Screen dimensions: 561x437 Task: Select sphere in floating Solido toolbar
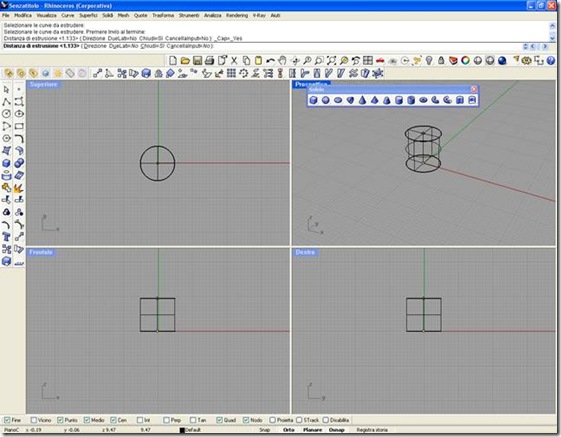point(326,100)
